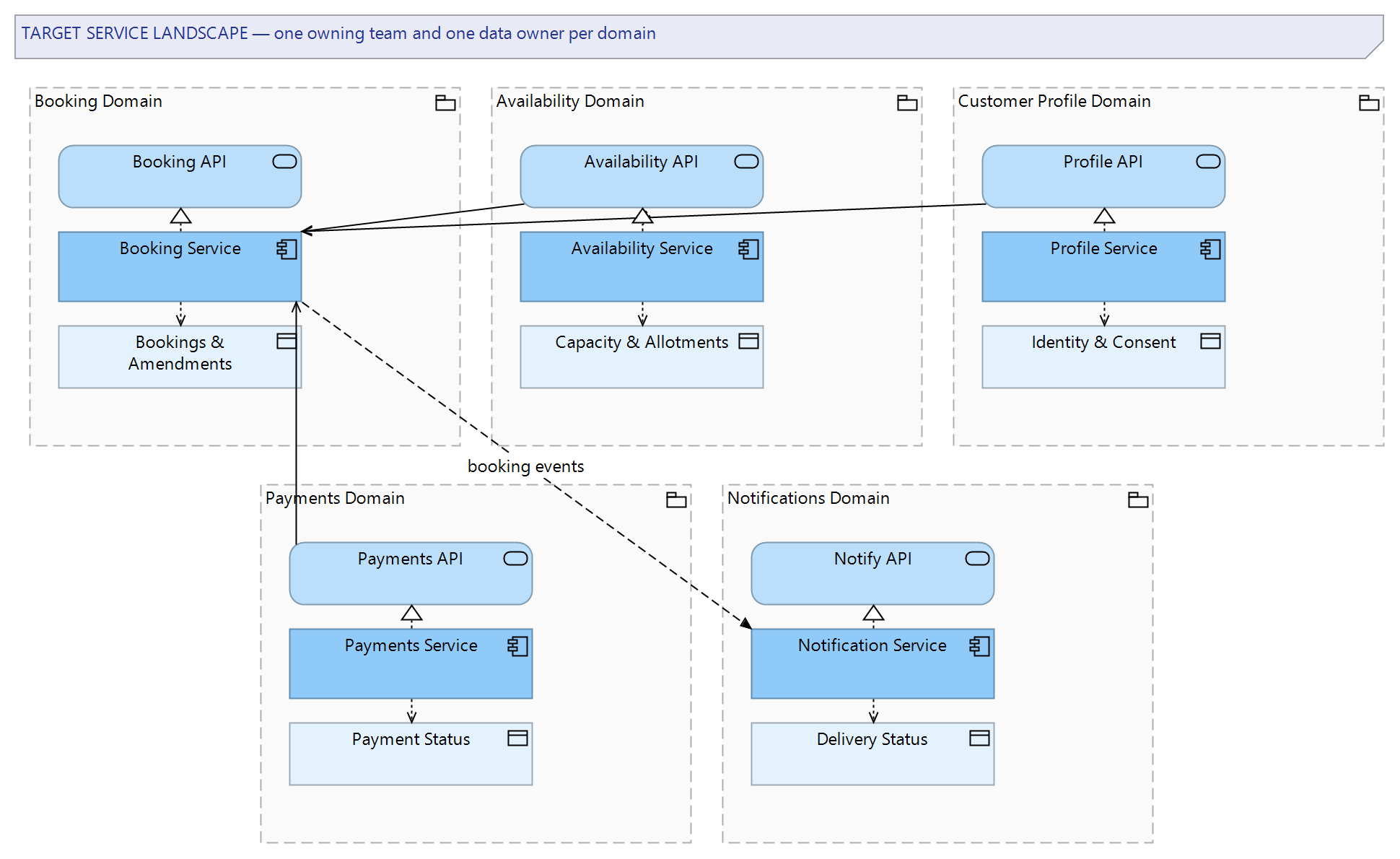Select the Profile API node
Screen dimensions: 1400x859
tap(1103, 177)
